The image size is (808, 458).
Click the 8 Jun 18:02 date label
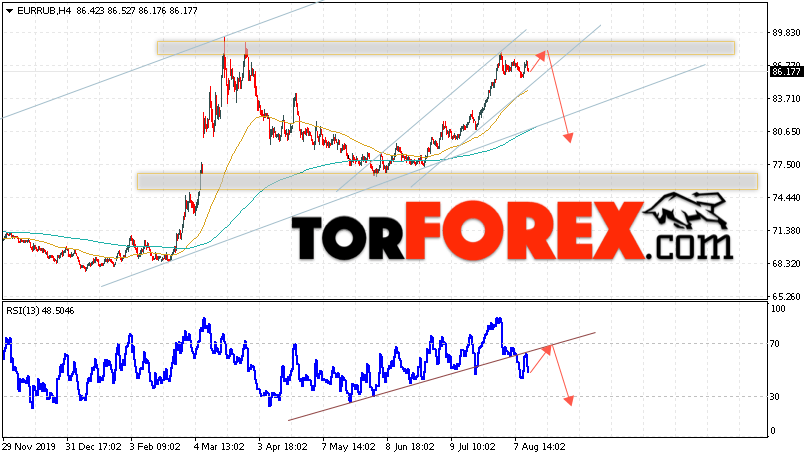pyautogui.click(x=411, y=446)
